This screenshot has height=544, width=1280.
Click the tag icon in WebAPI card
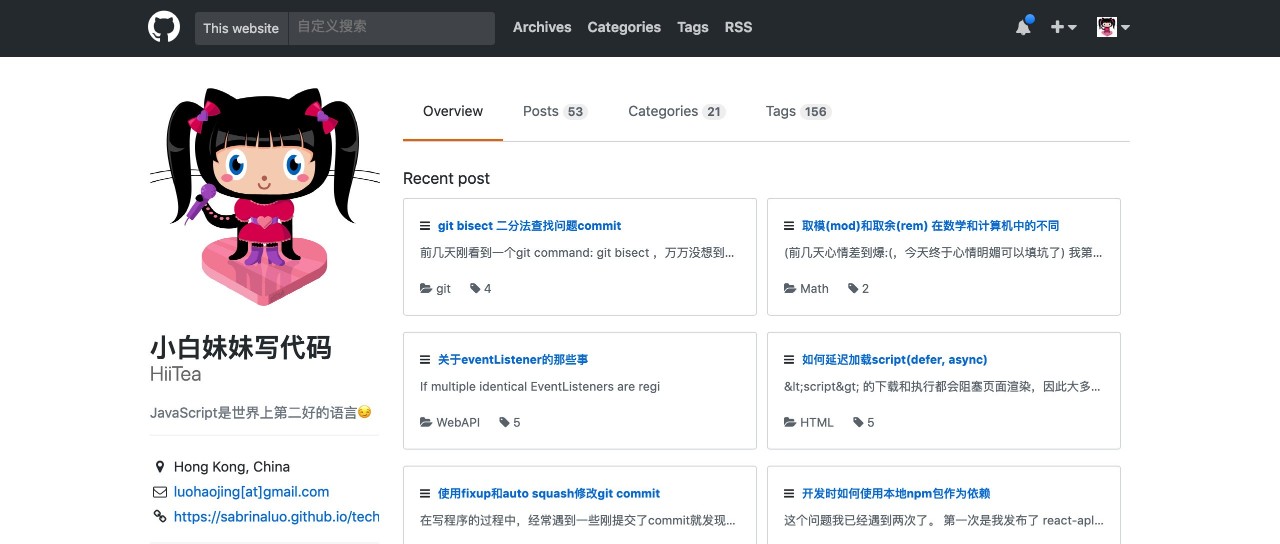point(504,423)
